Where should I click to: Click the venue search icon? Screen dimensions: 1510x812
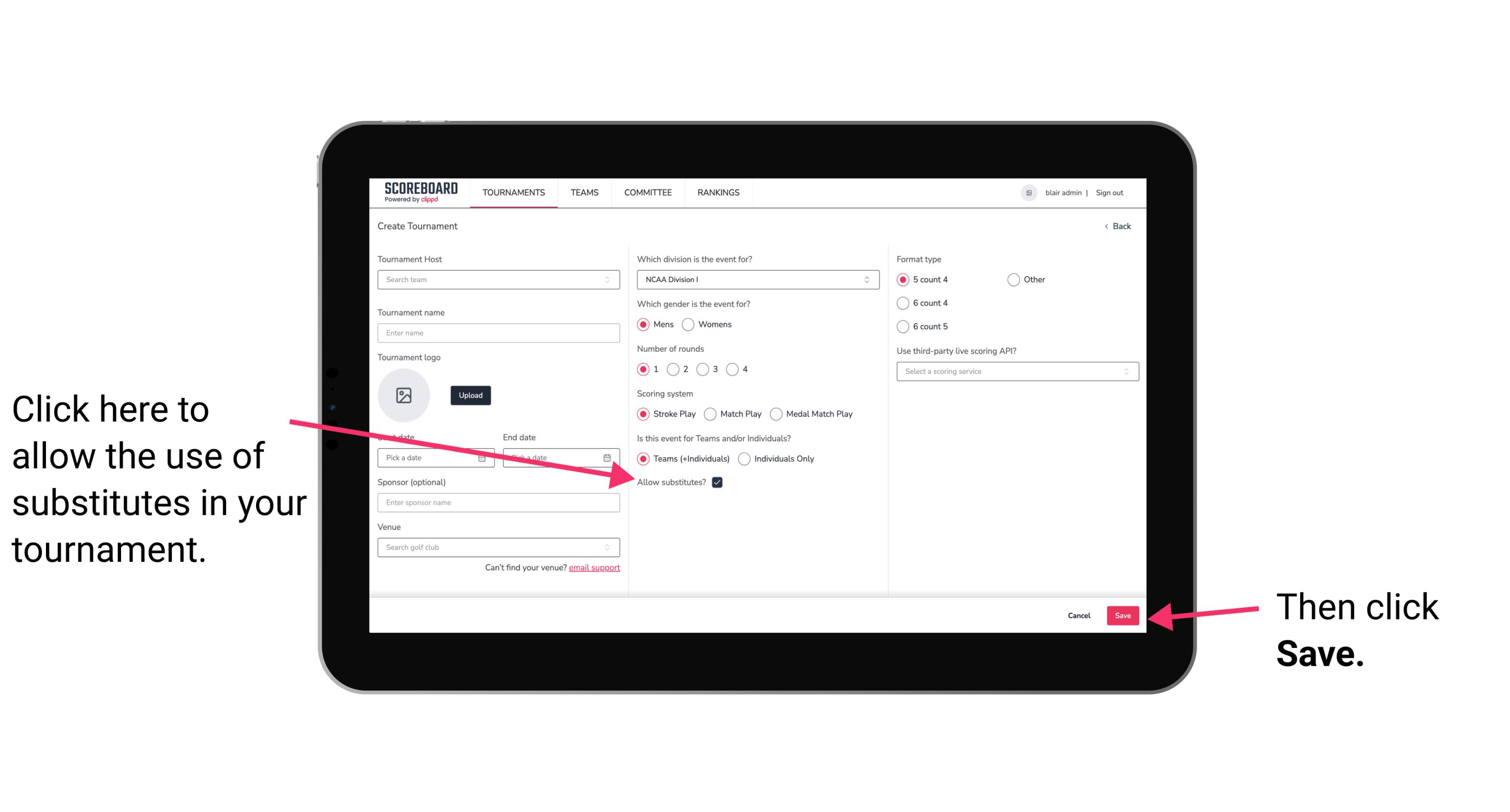[x=610, y=548]
